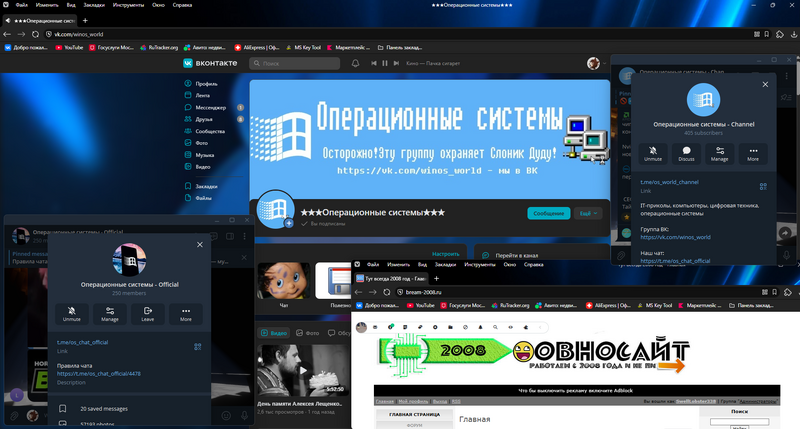The image size is (800, 429).
Task: Pause the VK music player
Action: pos(385,63)
